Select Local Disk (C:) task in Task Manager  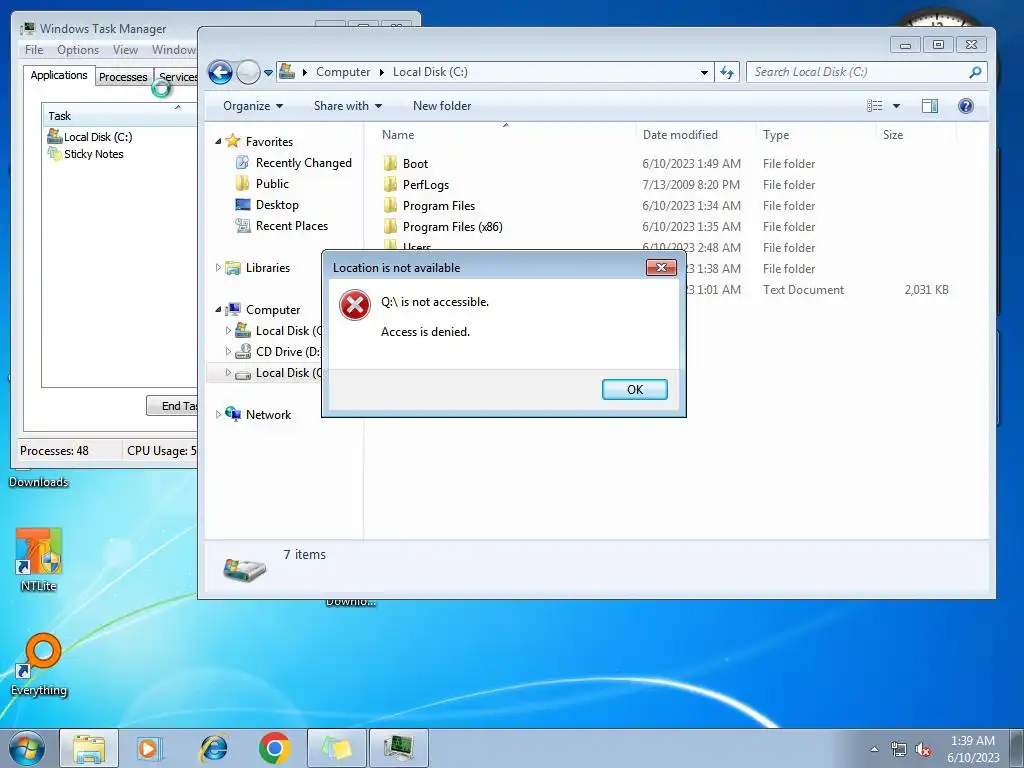(89, 136)
